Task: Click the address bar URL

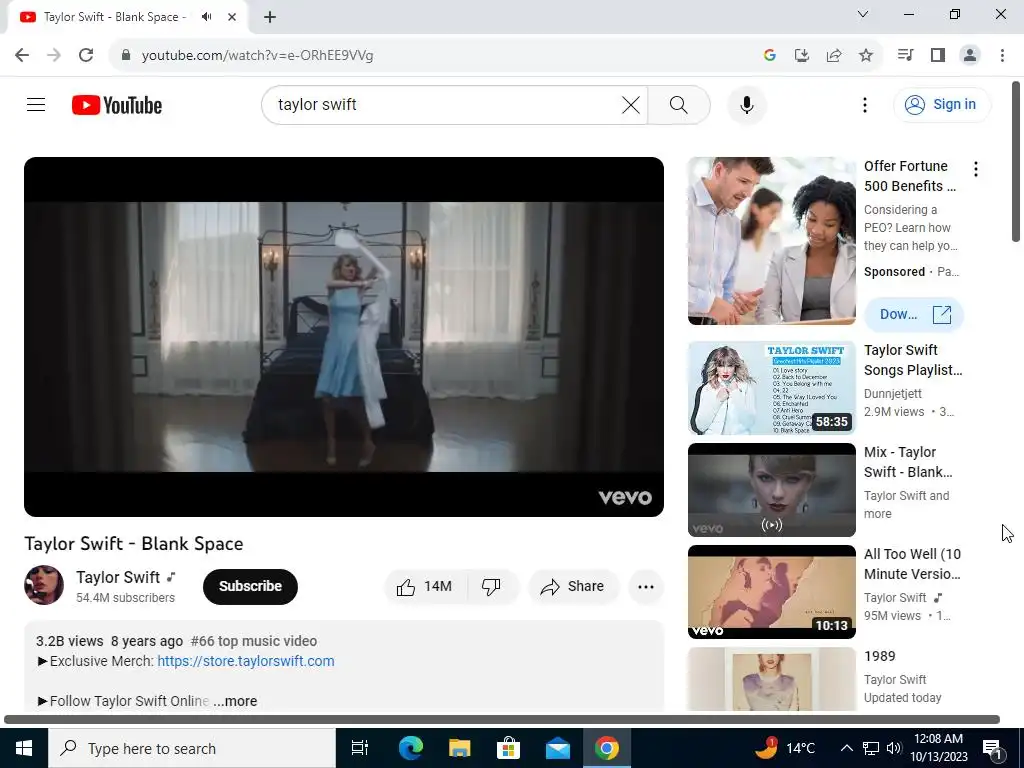Action: click(257, 56)
